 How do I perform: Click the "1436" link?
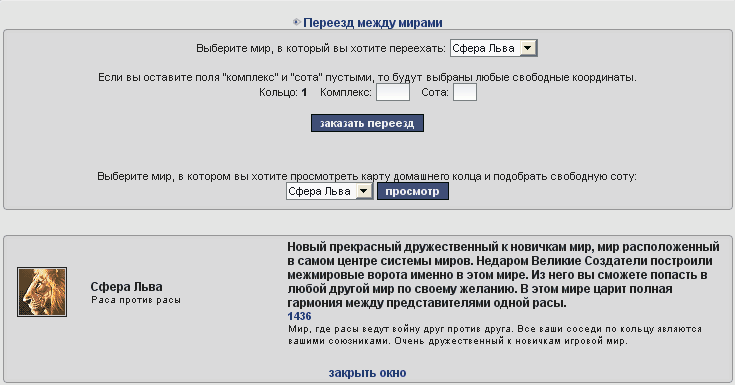[x=300, y=316]
